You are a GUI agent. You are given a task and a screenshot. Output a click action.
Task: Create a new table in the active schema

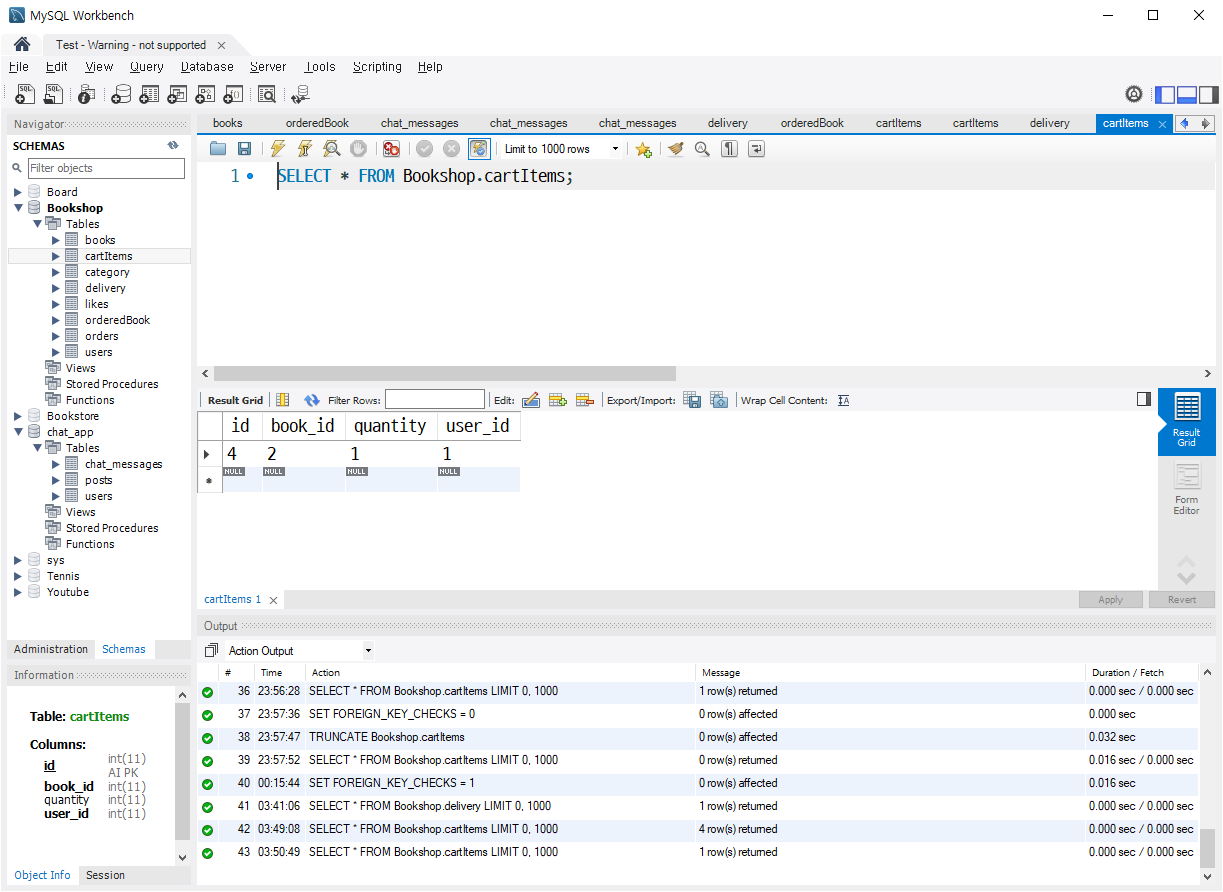pos(149,94)
